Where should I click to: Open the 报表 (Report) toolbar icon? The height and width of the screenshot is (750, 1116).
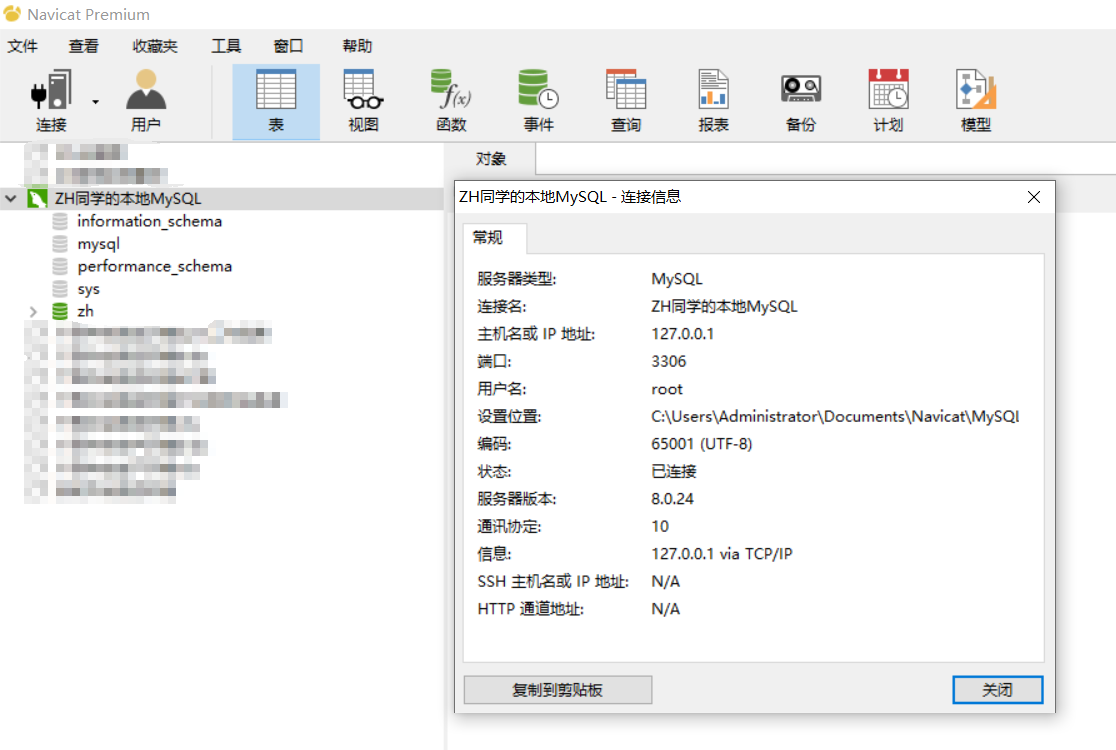713,100
